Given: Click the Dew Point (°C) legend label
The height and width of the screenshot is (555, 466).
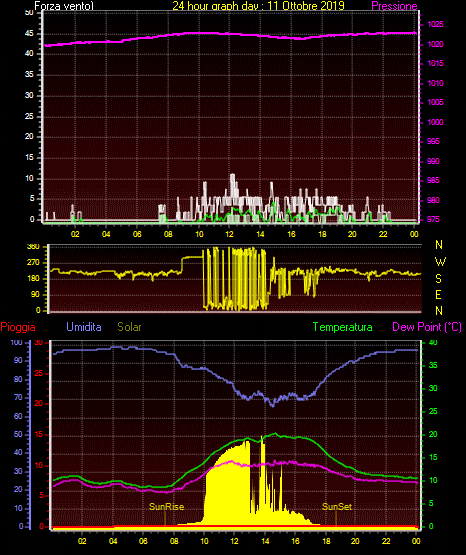Looking at the screenshot, I should click(427, 327).
